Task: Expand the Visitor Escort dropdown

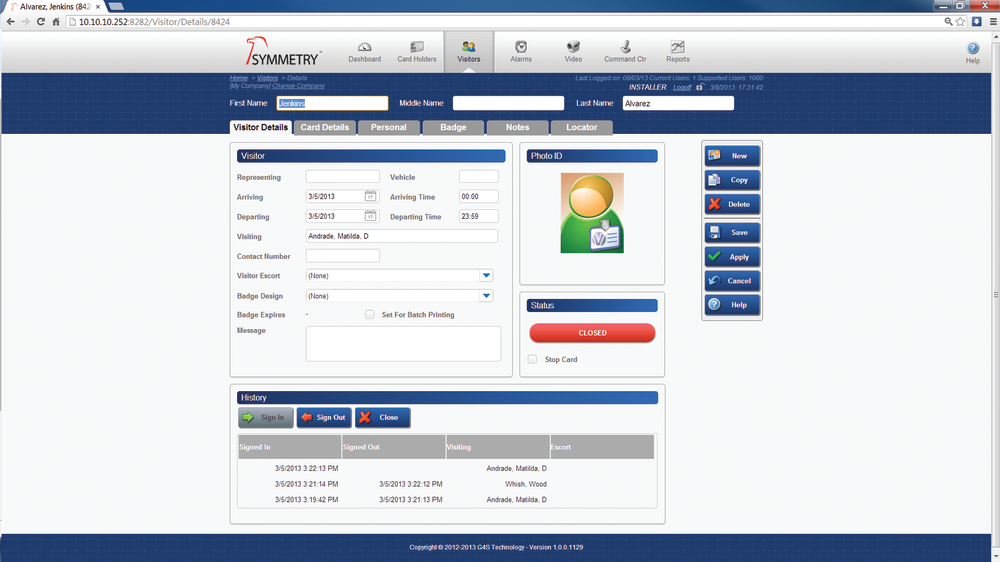Action: click(x=486, y=276)
